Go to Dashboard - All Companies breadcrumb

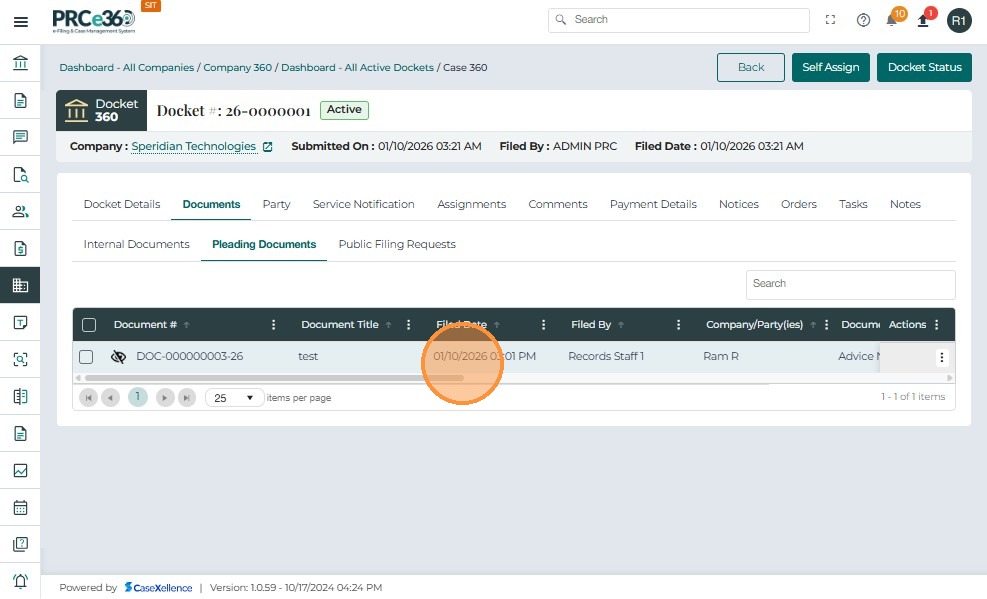coord(127,67)
